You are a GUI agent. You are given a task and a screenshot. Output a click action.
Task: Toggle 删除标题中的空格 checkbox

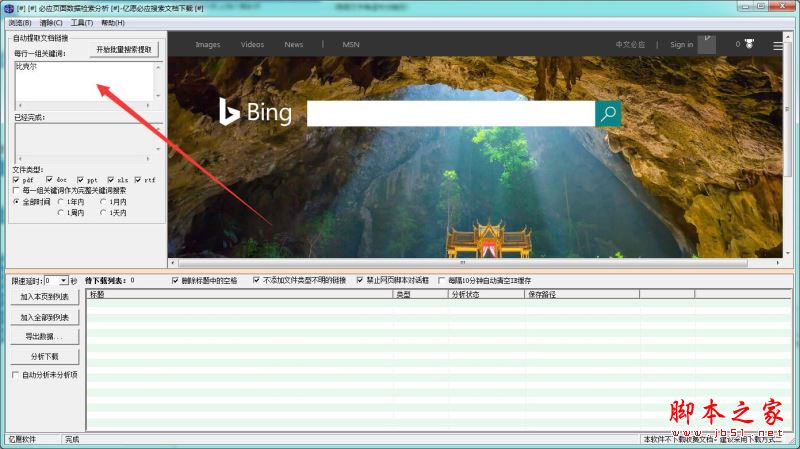(175, 281)
